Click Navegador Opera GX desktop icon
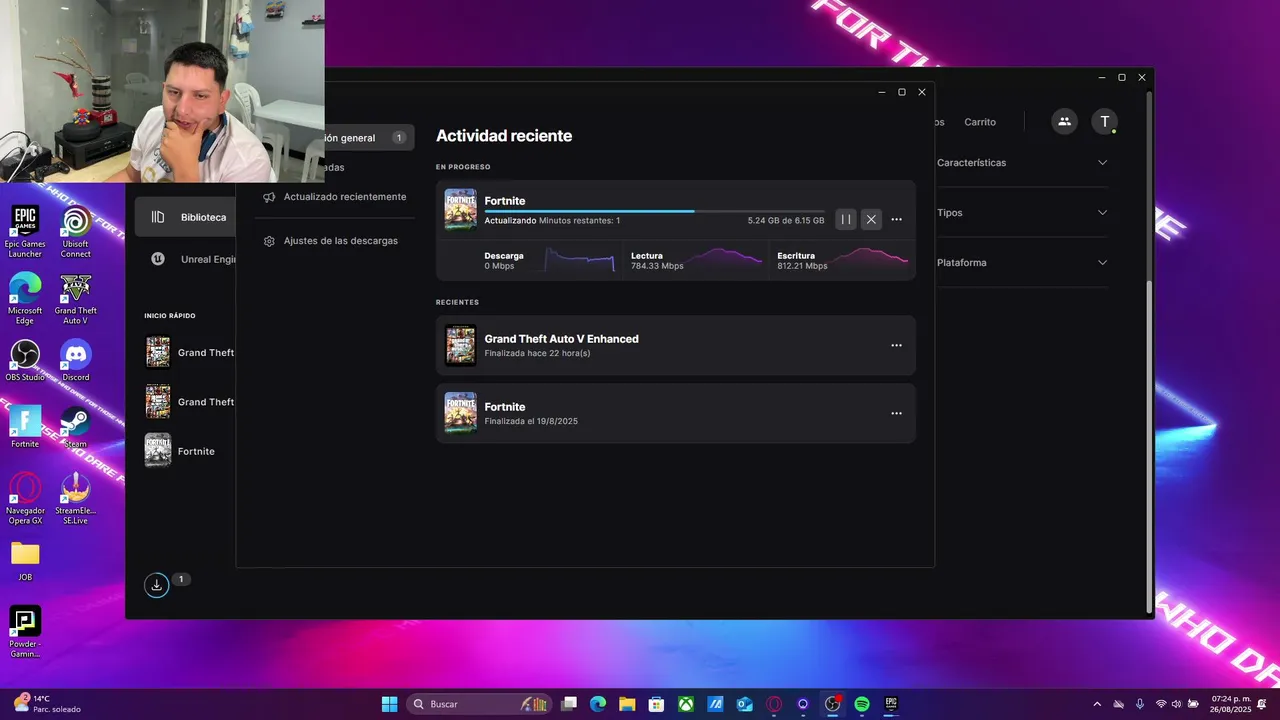The height and width of the screenshot is (720, 1280). click(x=25, y=498)
